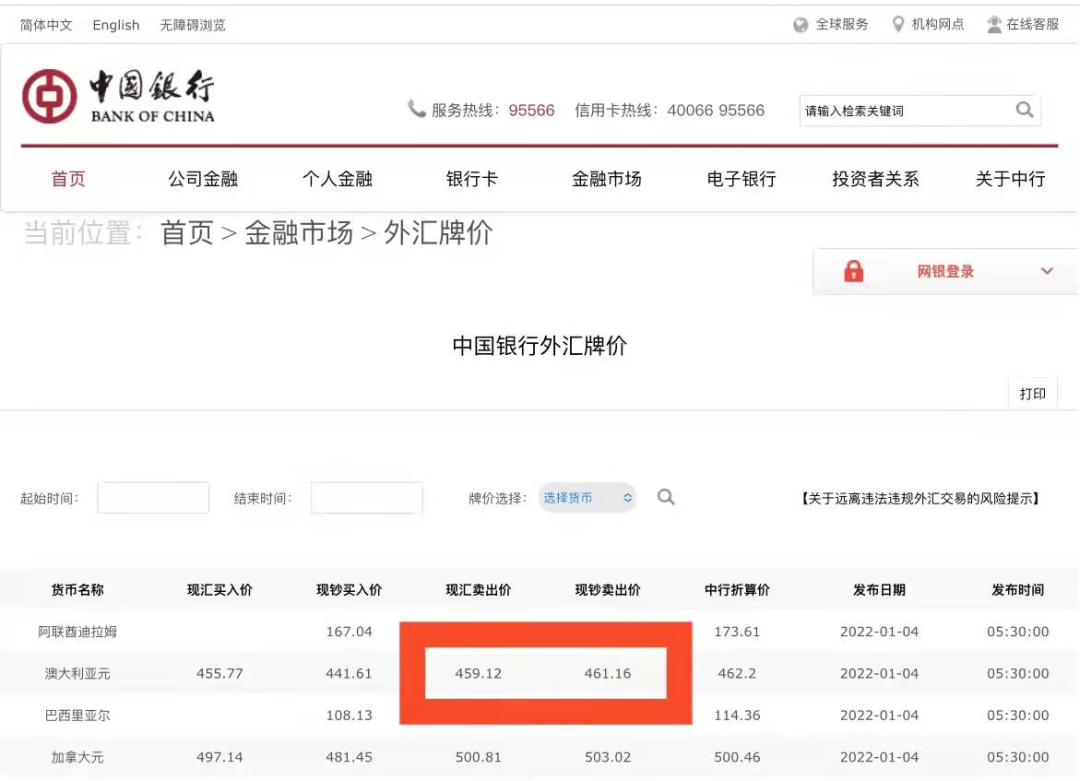This screenshot has width=1080, height=781.
Task: Click the magnifier icon next to 选择货币
Action: pyautogui.click(x=665, y=497)
